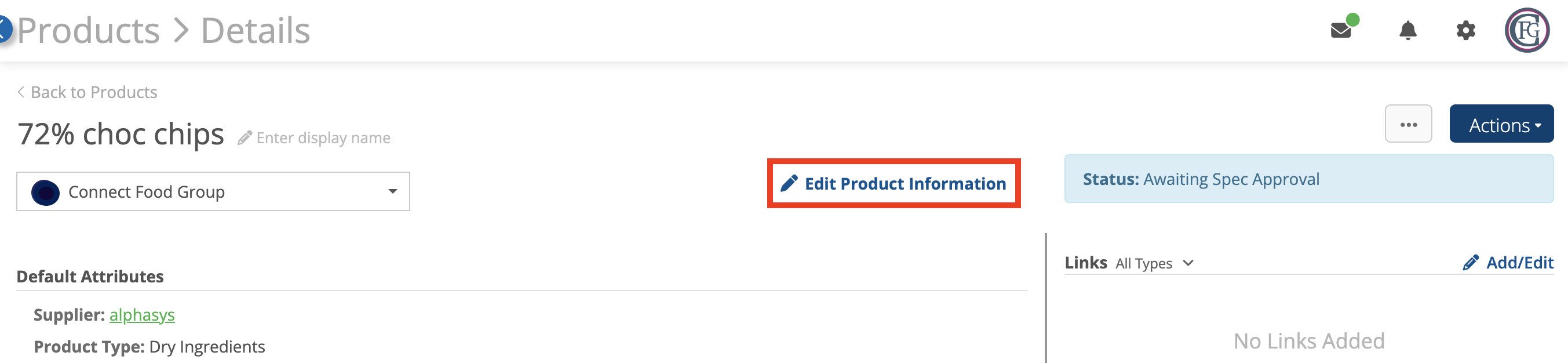The image size is (1568, 363).
Task: Click the chevron before Back to Products
Action: pos(21,92)
